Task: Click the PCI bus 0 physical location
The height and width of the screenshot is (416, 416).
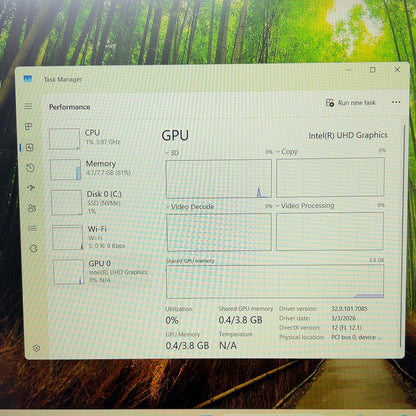Action: pyautogui.click(x=356, y=337)
